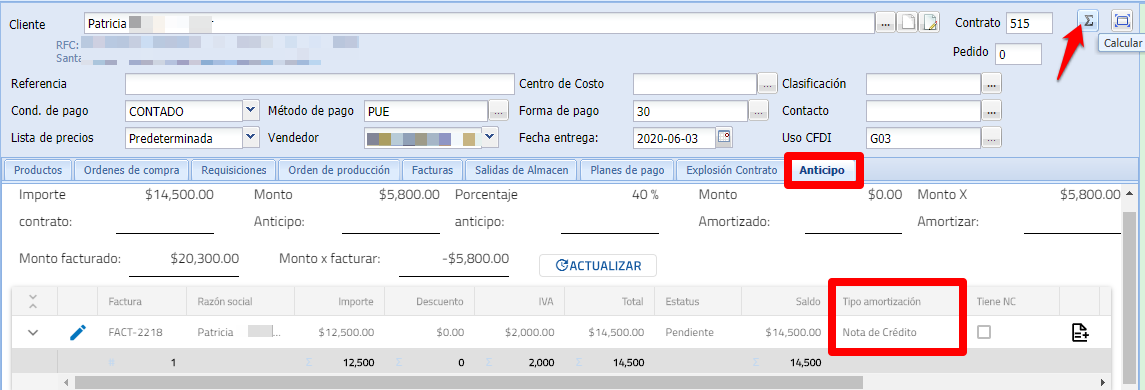Viewport: 1145px width, 390px height.
Task: Go to the Facturas tab
Action: pyautogui.click(x=432, y=170)
